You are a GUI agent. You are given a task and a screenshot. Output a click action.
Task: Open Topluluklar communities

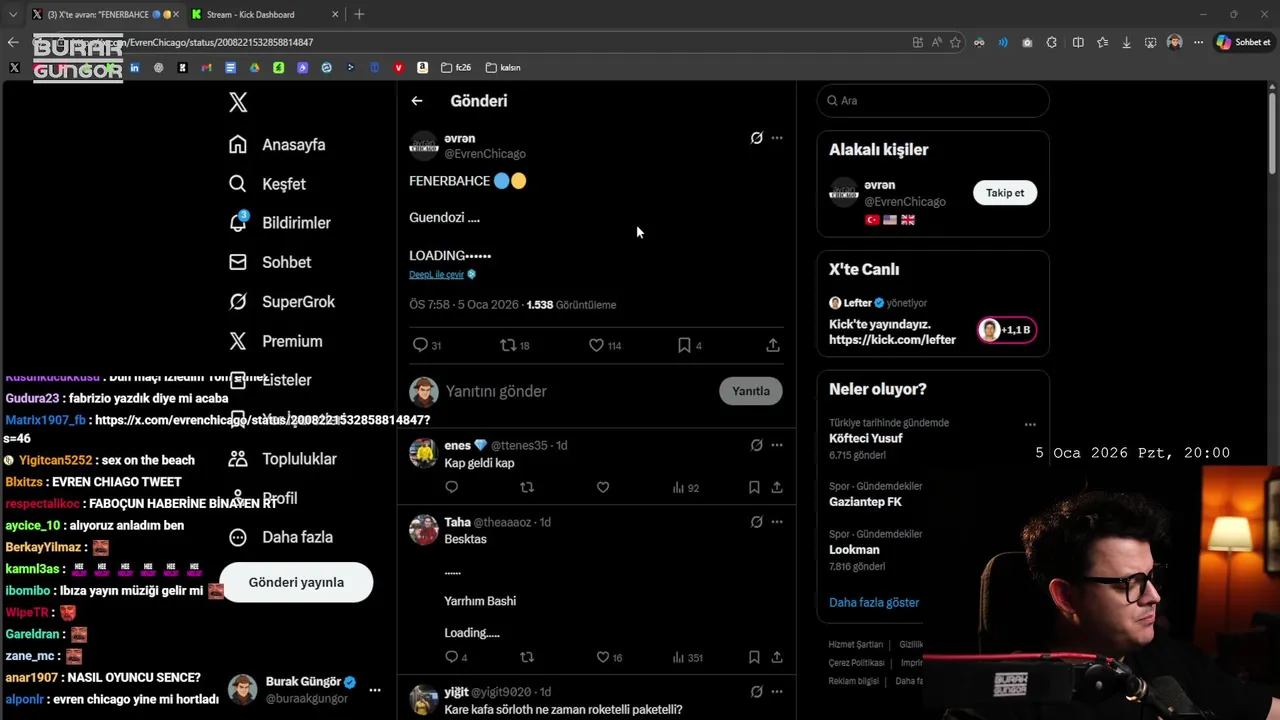pyautogui.click(x=282, y=459)
